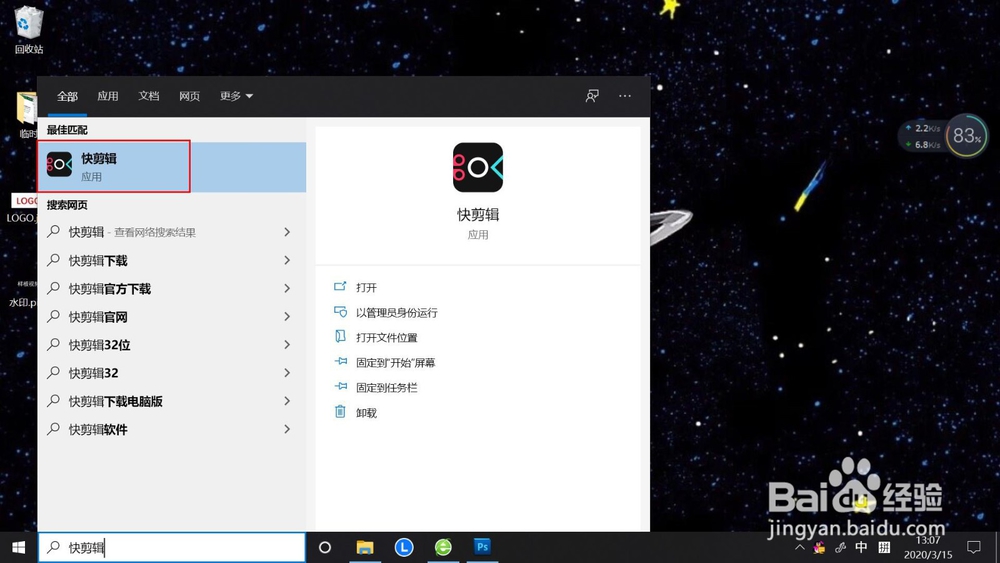Choose 固定到"开始"屏幕

395,362
